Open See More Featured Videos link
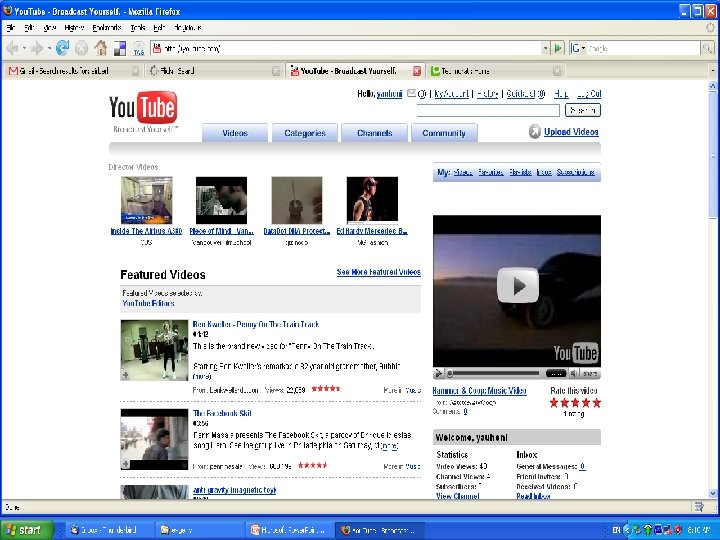Image resolution: width=720 pixels, height=540 pixels. pyautogui.click(x=378, y=272)
